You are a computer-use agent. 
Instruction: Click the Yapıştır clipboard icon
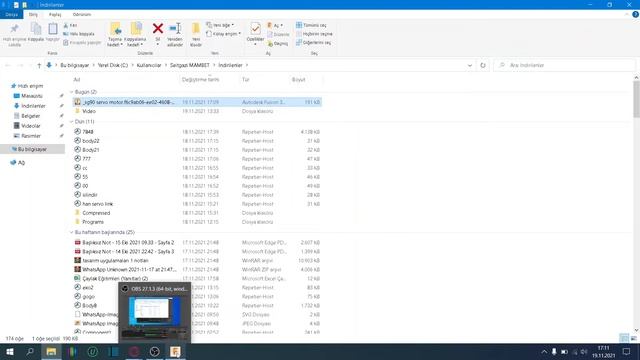click(x=53, y=29)
